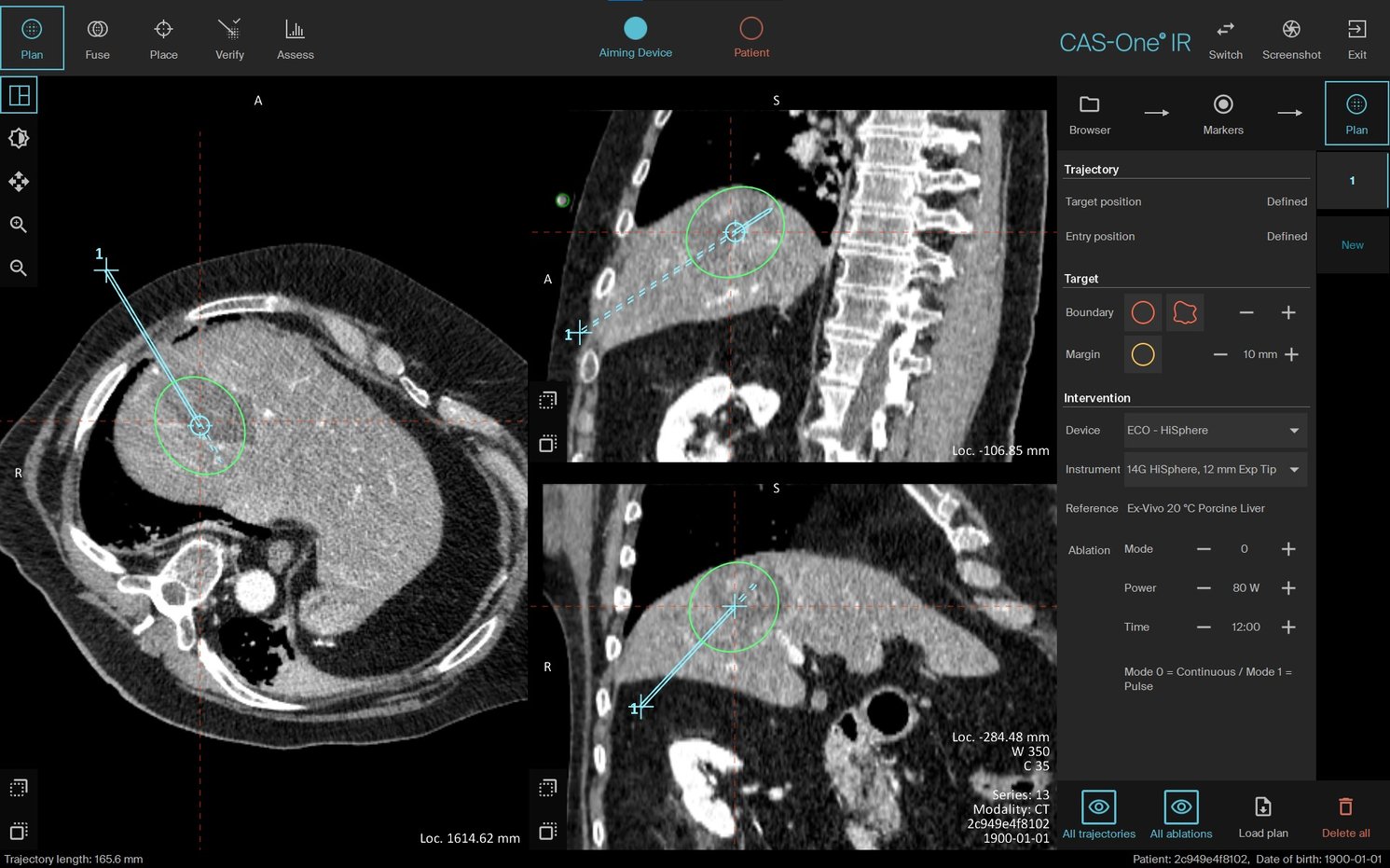1390x868 pixels.
Task: Open the Plan workflow step on right
Action: (1356, 113)
